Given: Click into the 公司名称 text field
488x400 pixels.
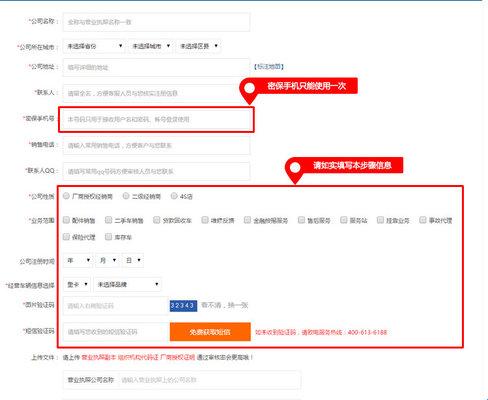Looking at the screenshot, I should 156,22.
